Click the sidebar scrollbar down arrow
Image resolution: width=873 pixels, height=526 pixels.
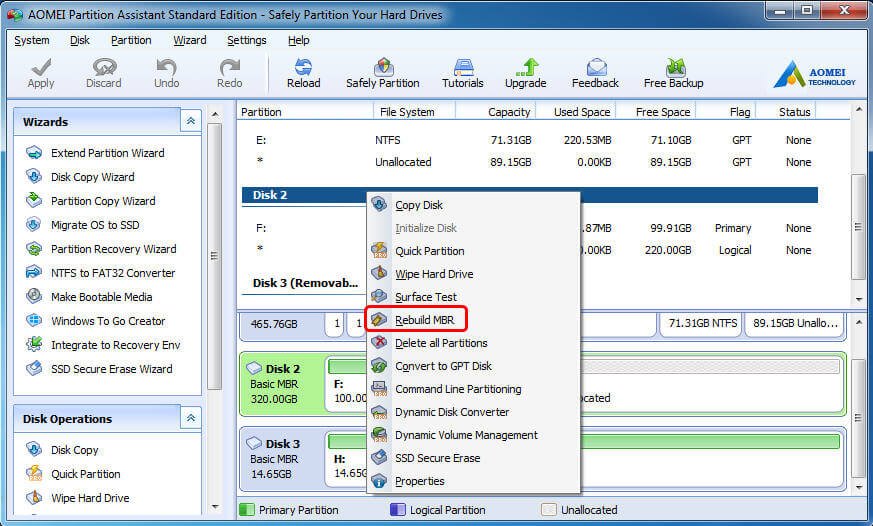tap(215, 507)
